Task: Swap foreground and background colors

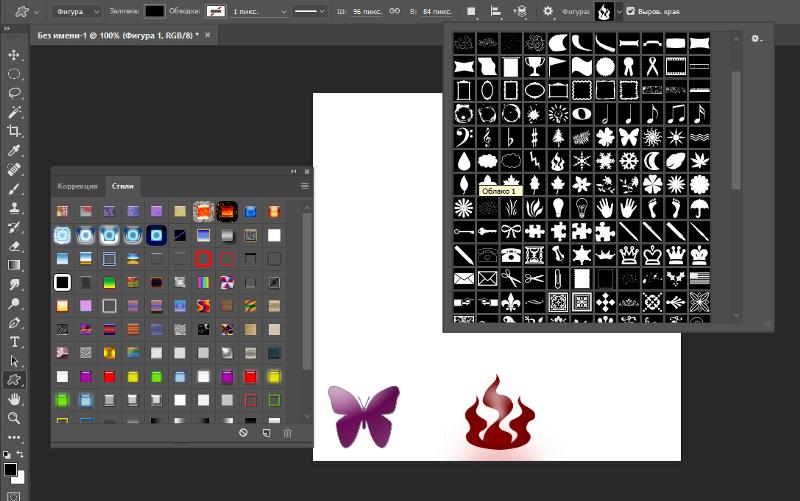Action: pos(20,454)
